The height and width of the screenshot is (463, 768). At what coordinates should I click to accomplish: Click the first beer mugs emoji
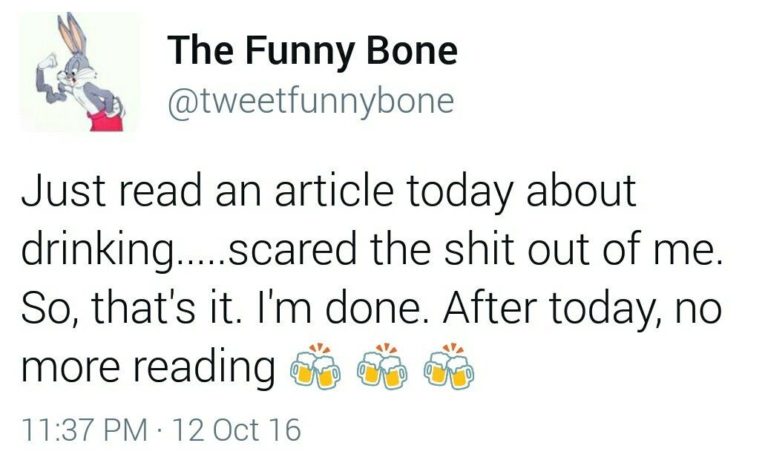click(x=314, y=366)
